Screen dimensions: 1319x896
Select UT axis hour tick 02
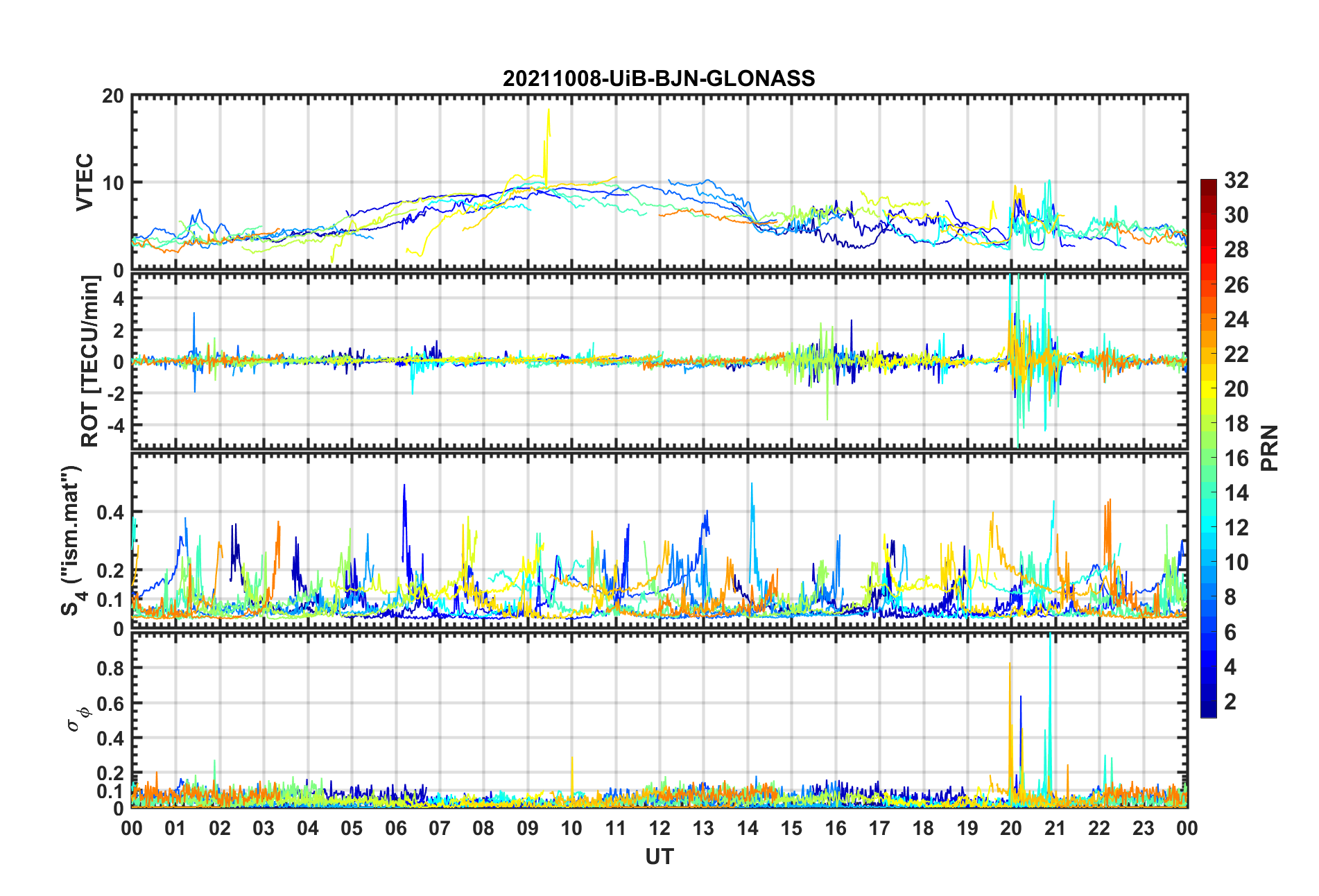[220, 828]
